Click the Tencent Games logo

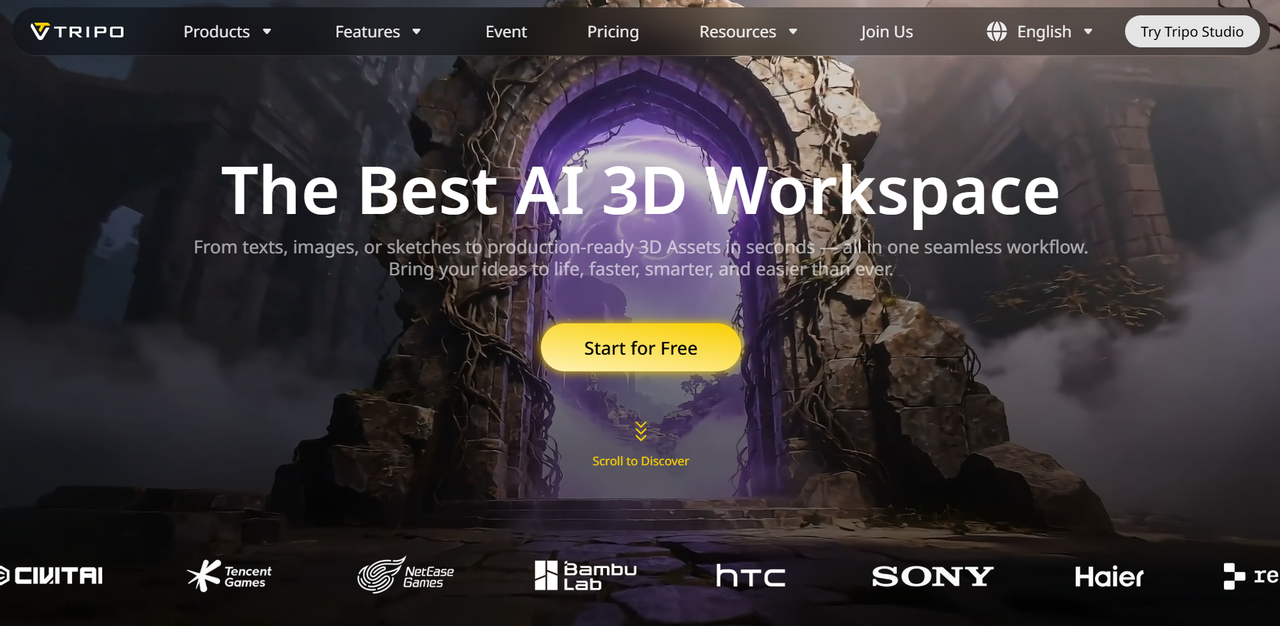(x=229, y=576)
